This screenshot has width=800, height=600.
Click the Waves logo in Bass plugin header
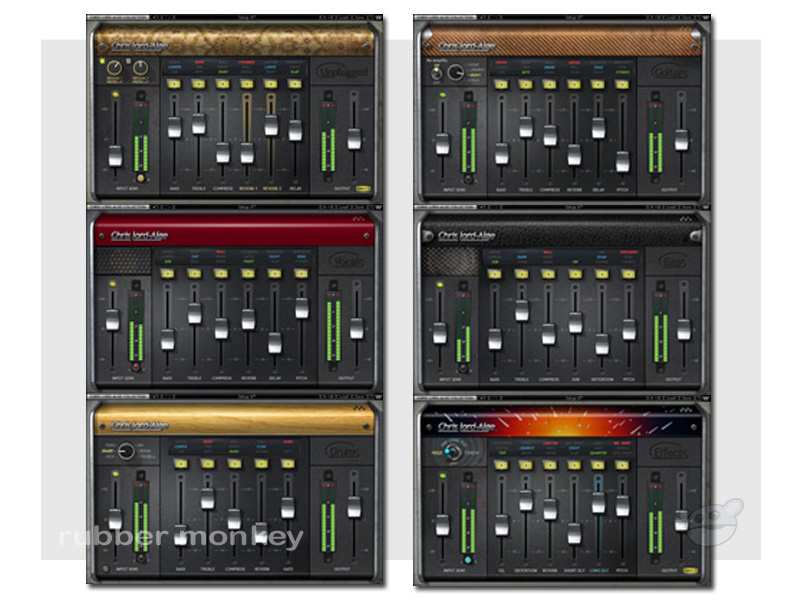tap(686, 219)
